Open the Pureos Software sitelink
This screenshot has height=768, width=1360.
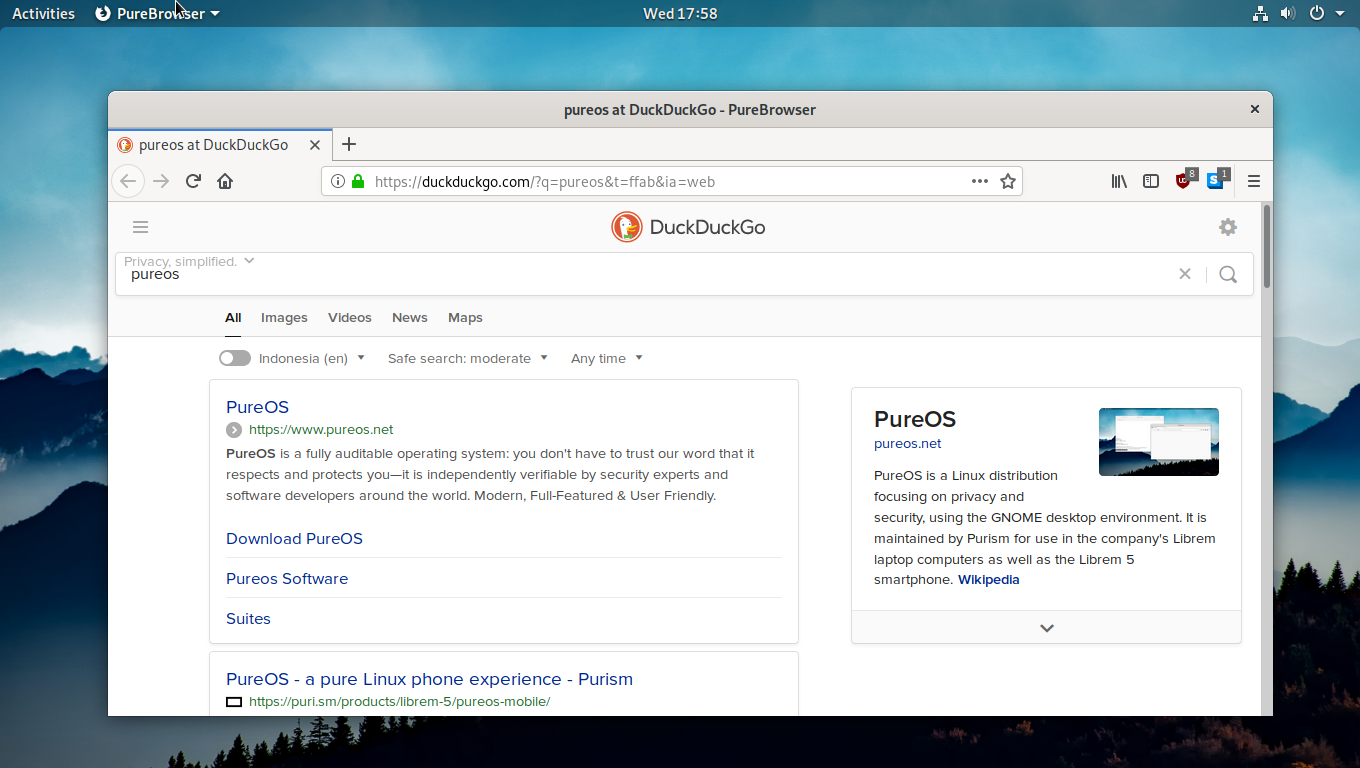click(x=287, y=578)
